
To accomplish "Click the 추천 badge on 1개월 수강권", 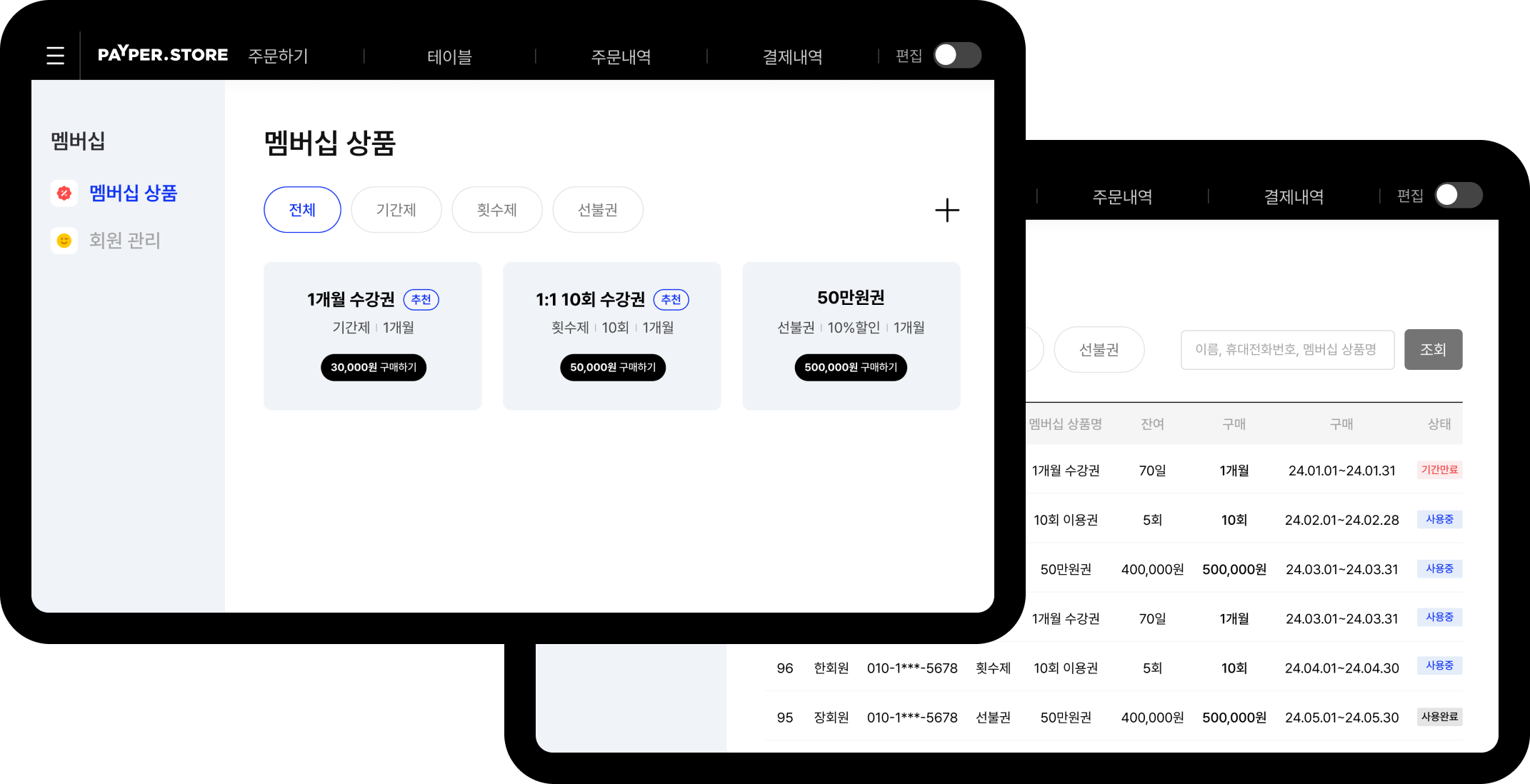I will point(421,299).
